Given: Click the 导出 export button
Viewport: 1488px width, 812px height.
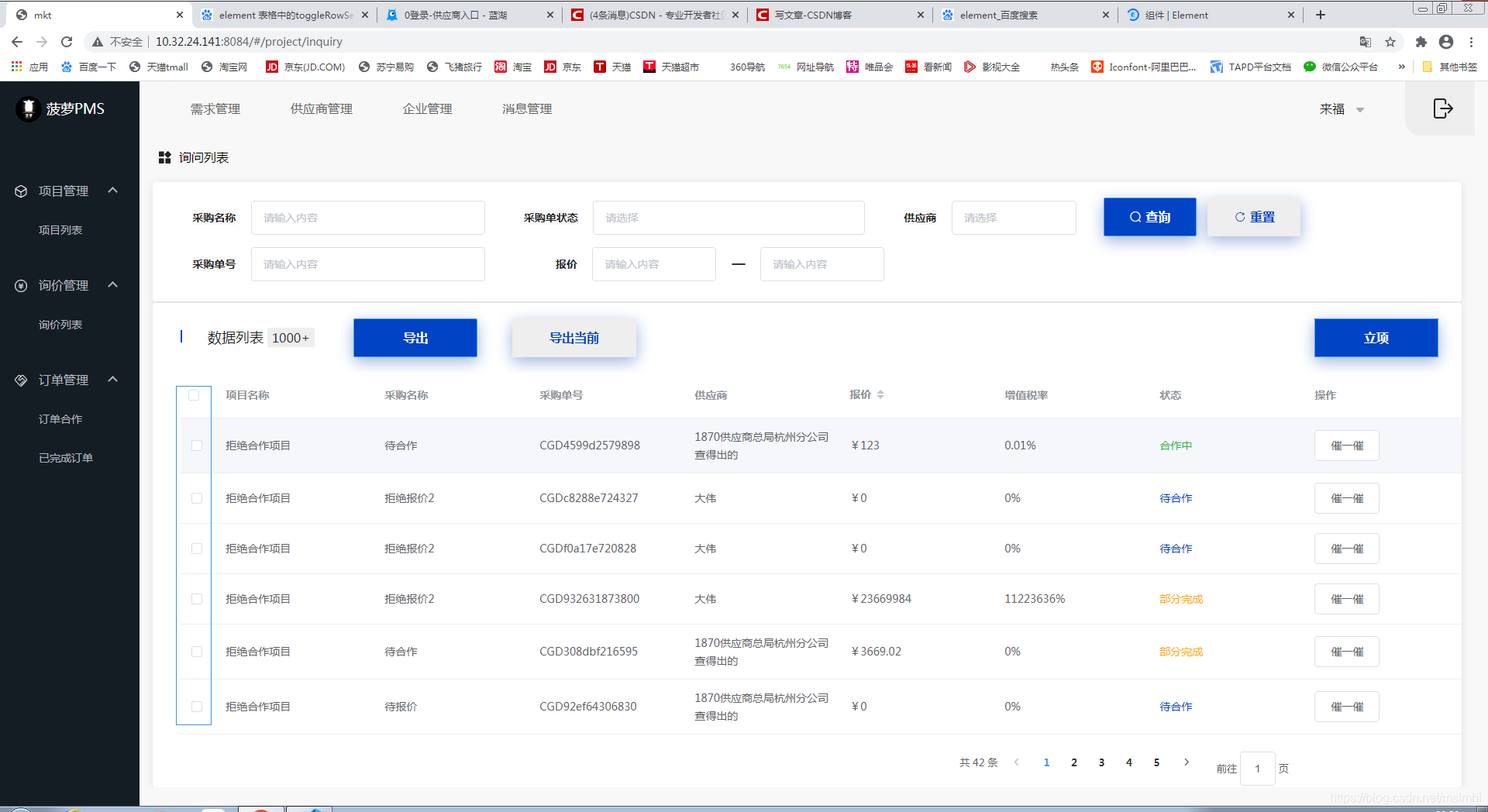Looking at the screenshot, I should tap(415, 338).
